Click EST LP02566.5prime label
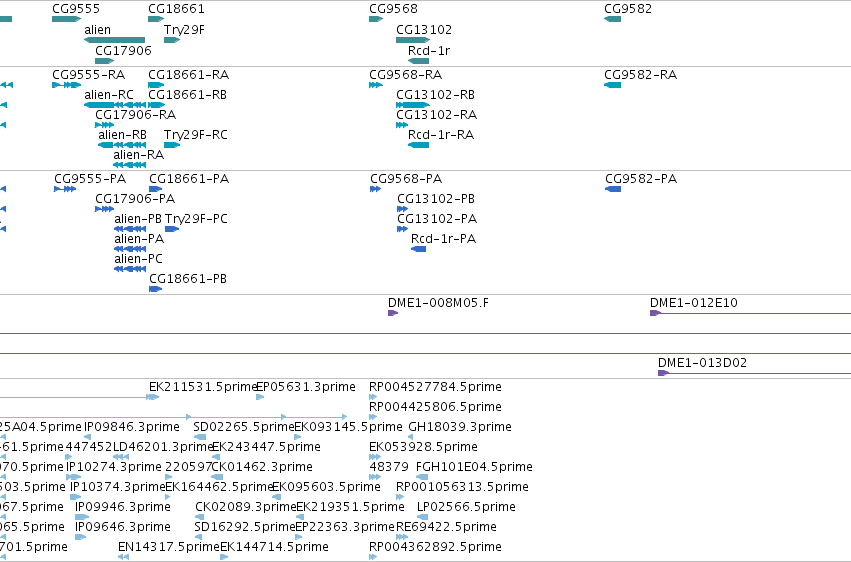The width and height of the screenshot is (851, 562). 466,507
